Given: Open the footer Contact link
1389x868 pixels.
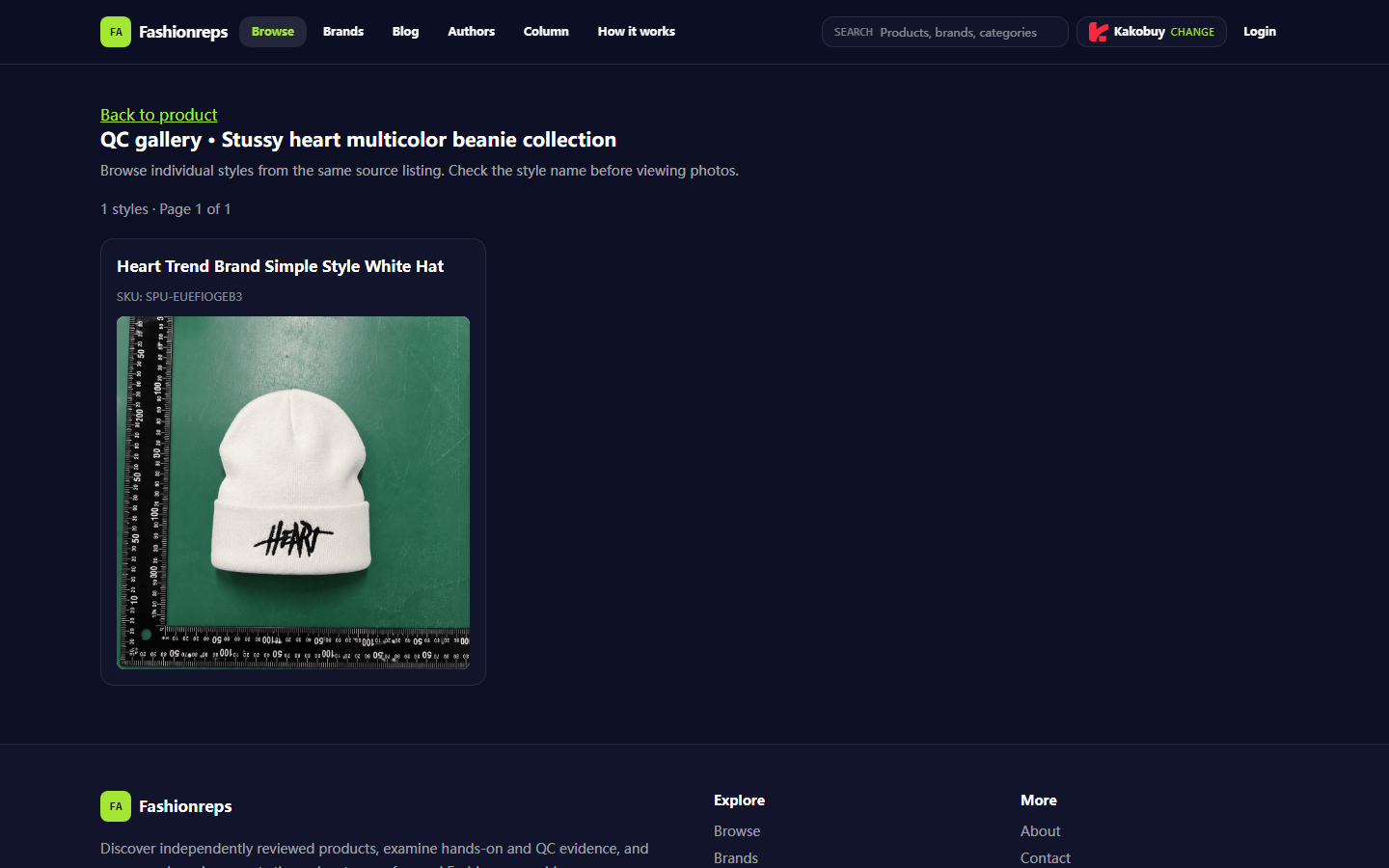Looking at the screenshot, I should coord(1046,858).
